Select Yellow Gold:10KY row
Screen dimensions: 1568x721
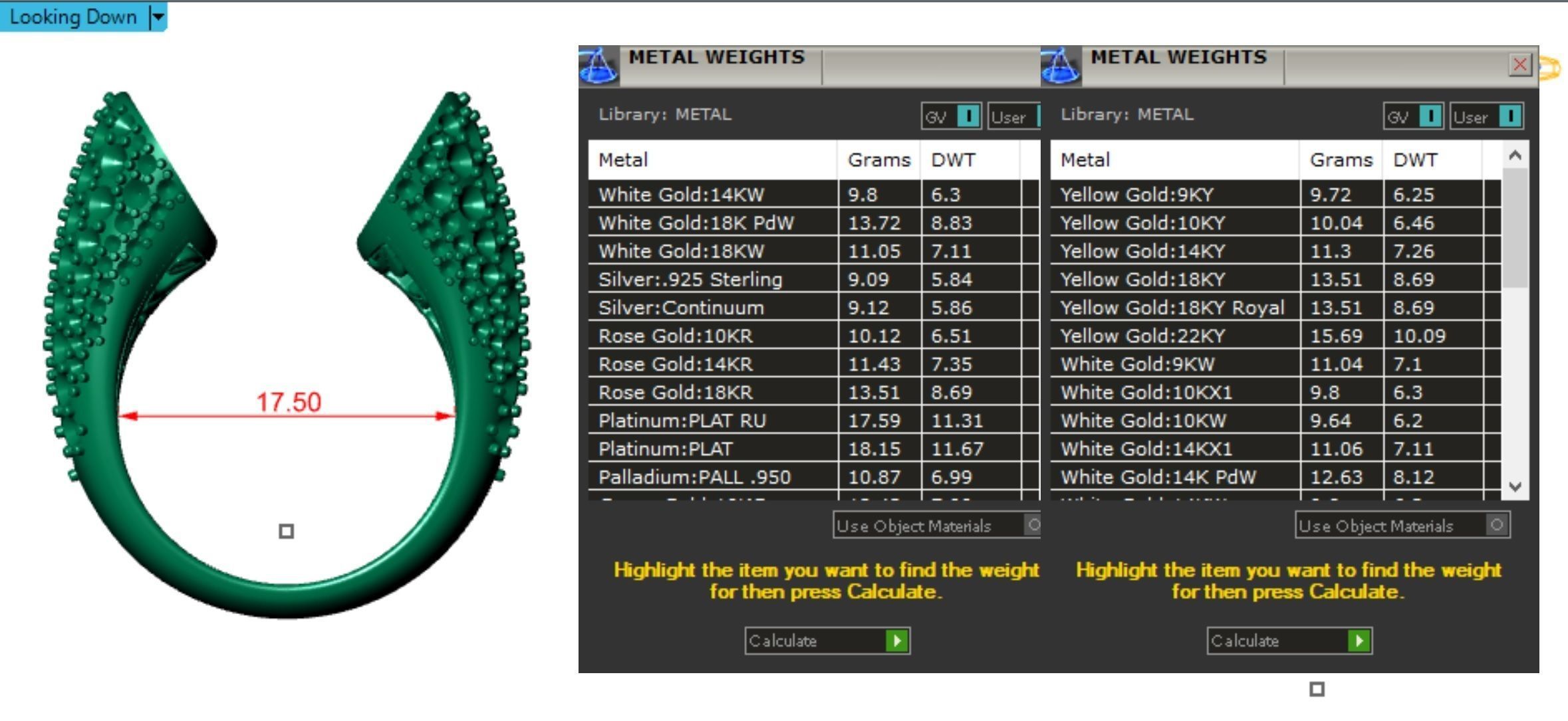[1276, 223]
